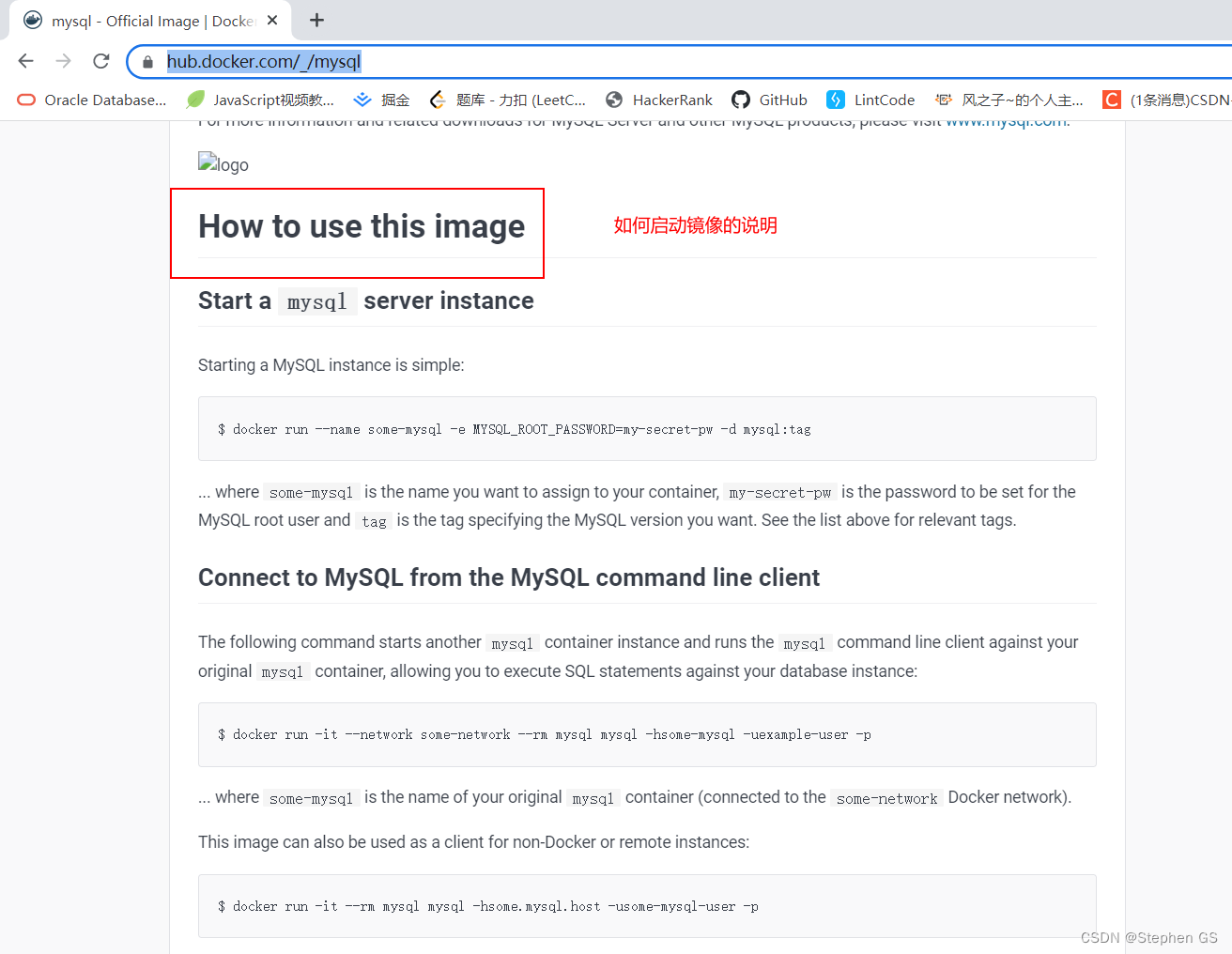Click the 'How to use this image' heading
The height and width of the screenshot is (954, 1232).
tap(362, 226)
